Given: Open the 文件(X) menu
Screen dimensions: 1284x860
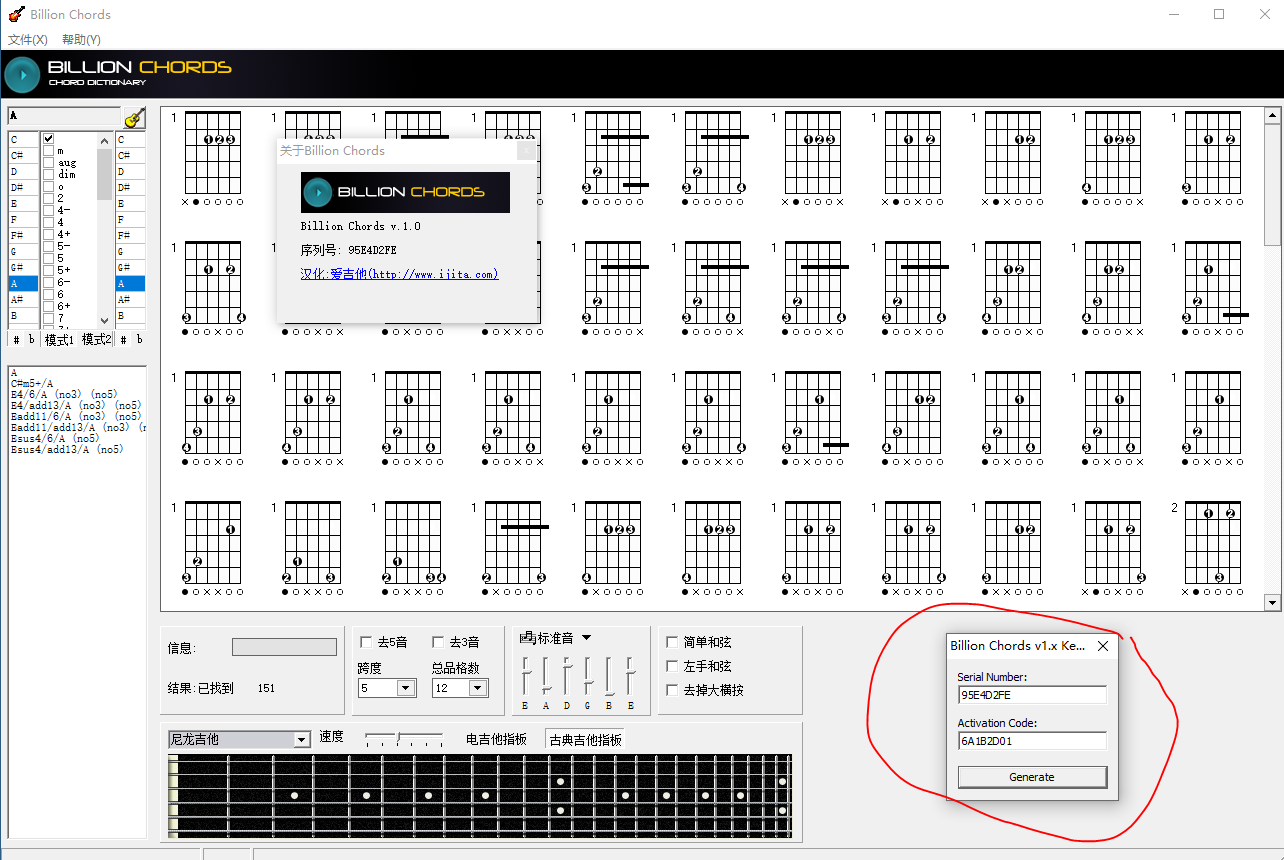Looking at the screenshot, I should point(28,40).
